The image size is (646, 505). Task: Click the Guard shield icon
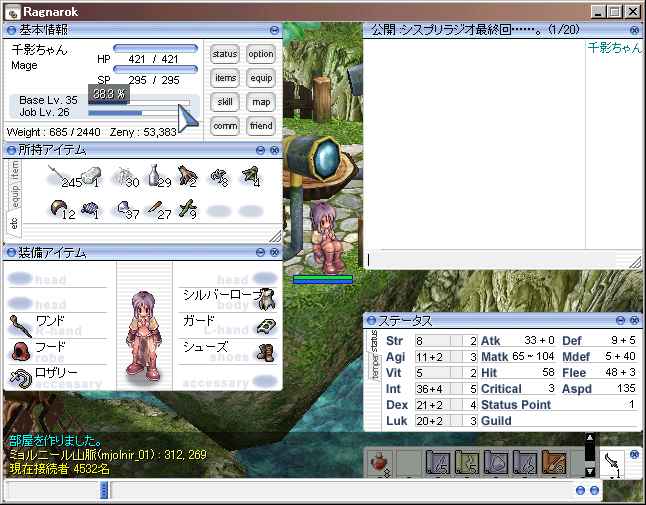267,326
